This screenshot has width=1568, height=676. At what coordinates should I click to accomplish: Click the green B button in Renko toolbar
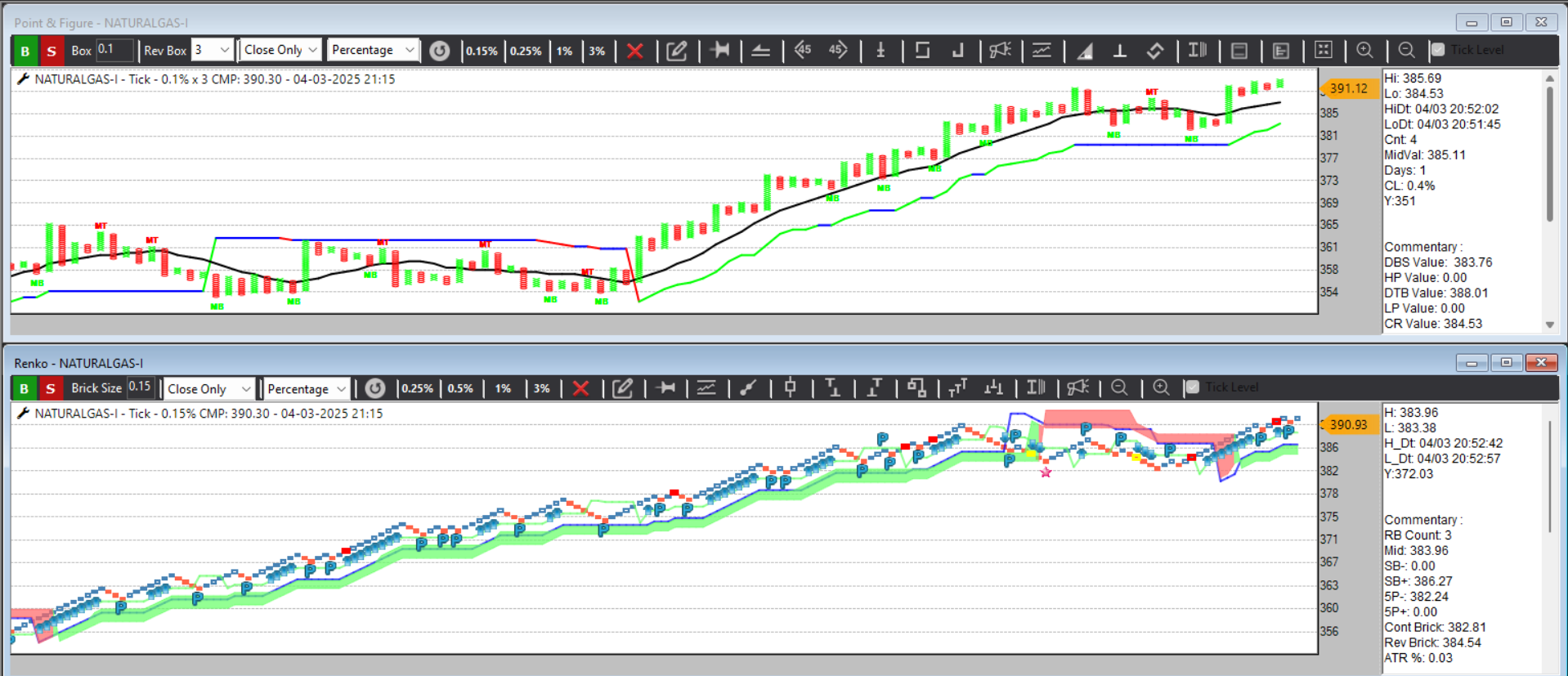(25, 388)
